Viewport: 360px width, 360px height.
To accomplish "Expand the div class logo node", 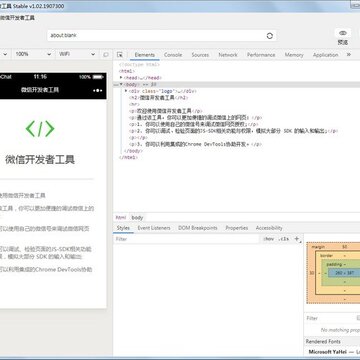I will (x=126, y=91).
